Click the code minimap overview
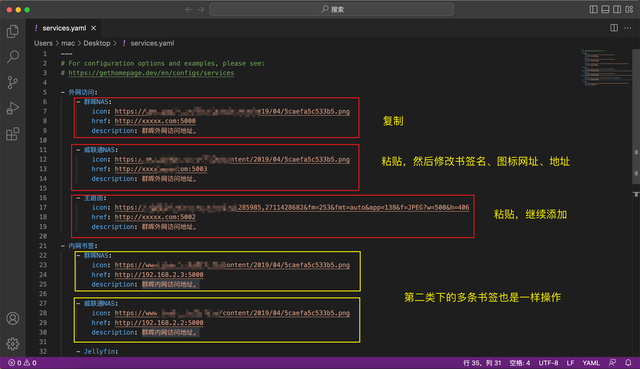The width and height of the screenshot is (640, 369). pyautogui.click(x=606, y=67)
